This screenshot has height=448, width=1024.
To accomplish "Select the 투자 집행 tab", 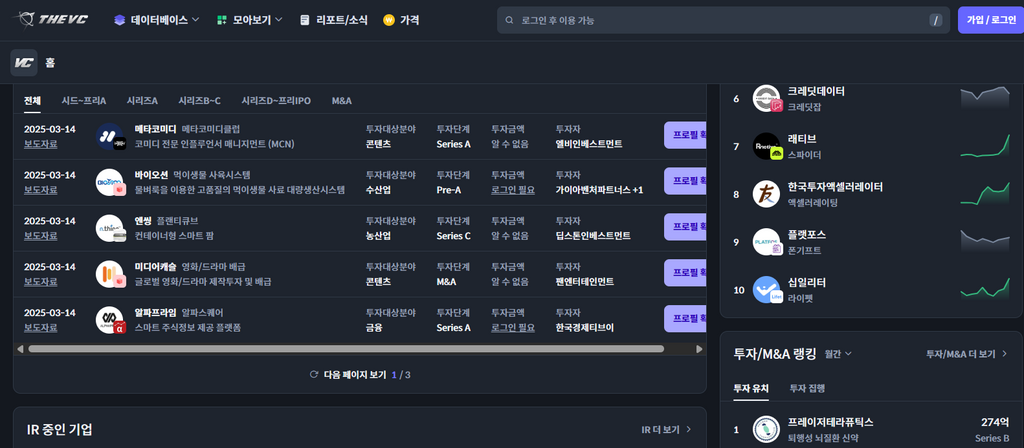I will point(807,388).
